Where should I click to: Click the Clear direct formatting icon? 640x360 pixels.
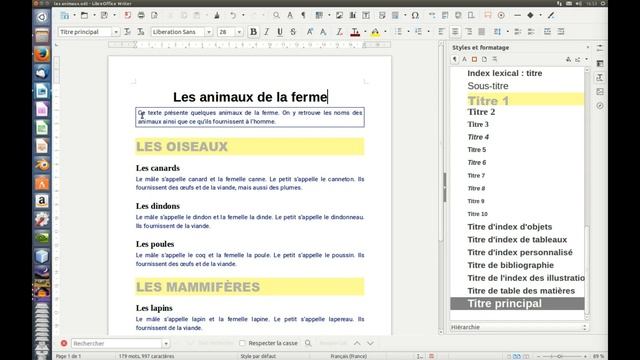pyautogui.click(x=339, y=32)
